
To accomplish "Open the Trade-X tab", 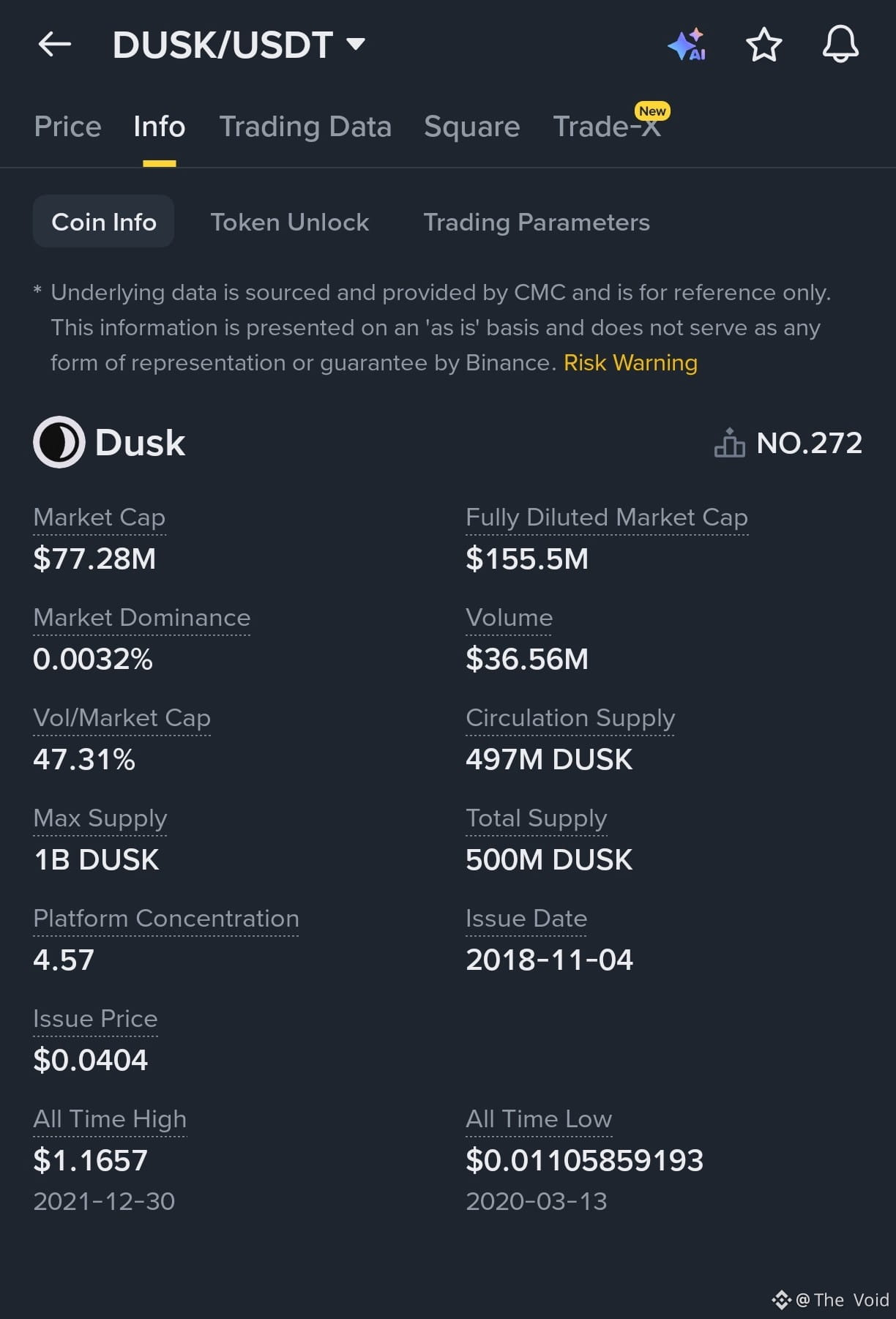I will pos(607,127).
